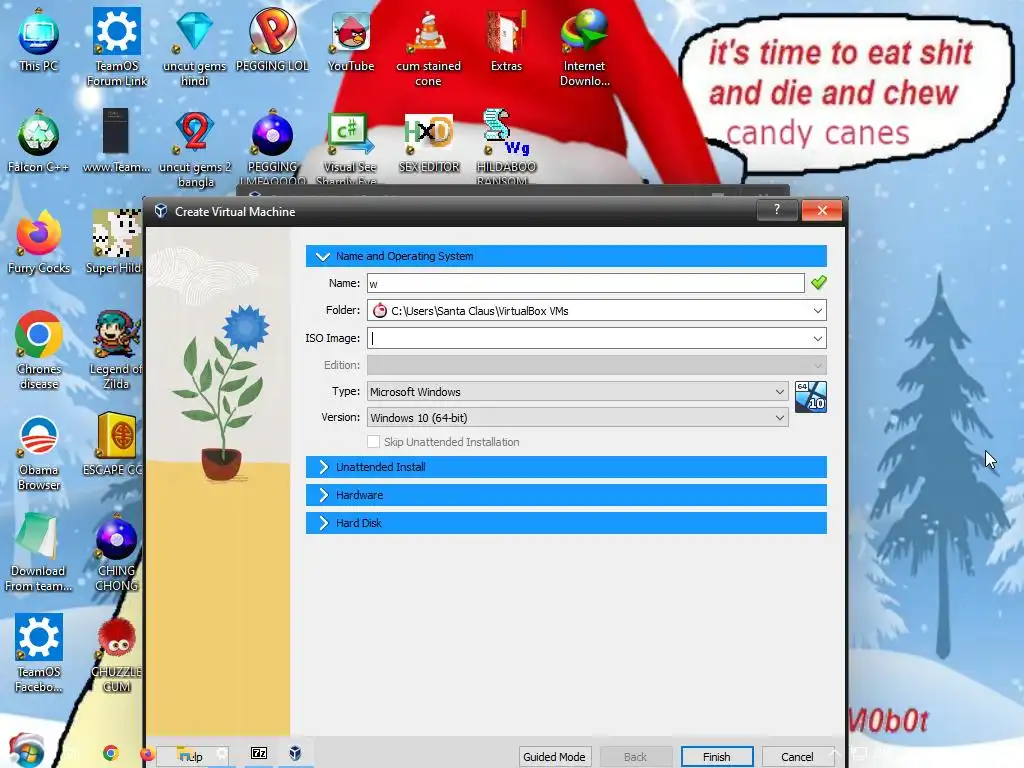Expand the Hard Disk section
Screen dimensions: 1024x768
[566, 523]
